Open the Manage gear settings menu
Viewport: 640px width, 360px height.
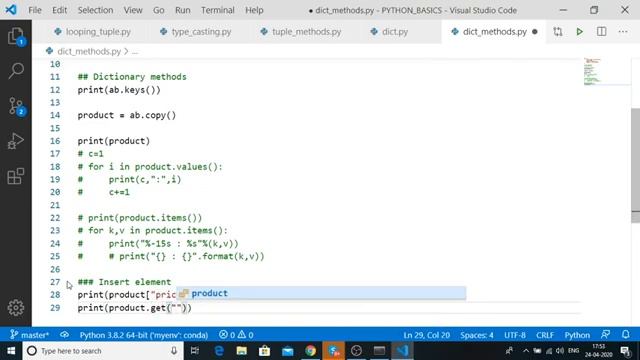pyautogui.click(x=16, y=308)
